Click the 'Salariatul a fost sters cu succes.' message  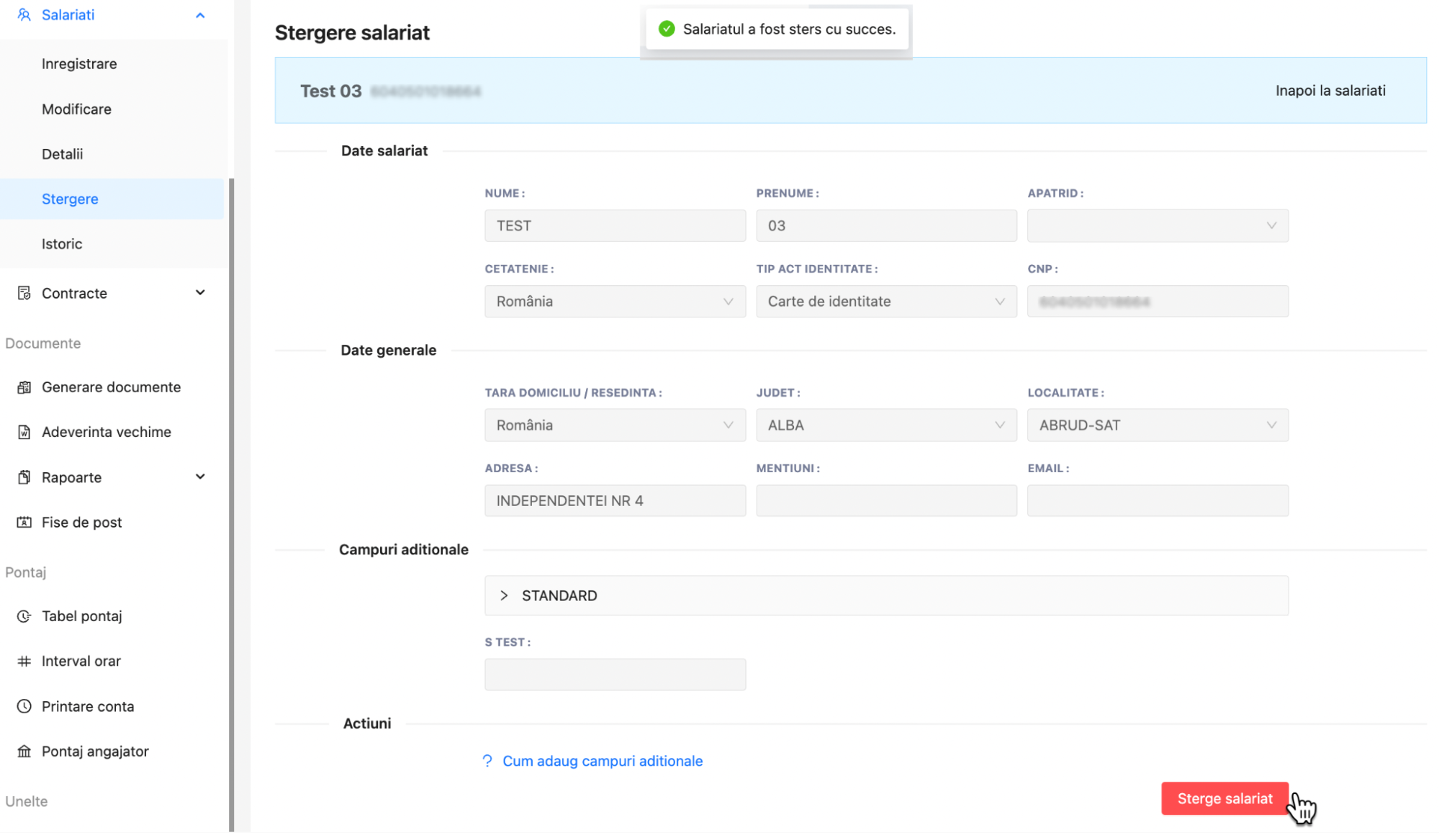click(789, 30)
